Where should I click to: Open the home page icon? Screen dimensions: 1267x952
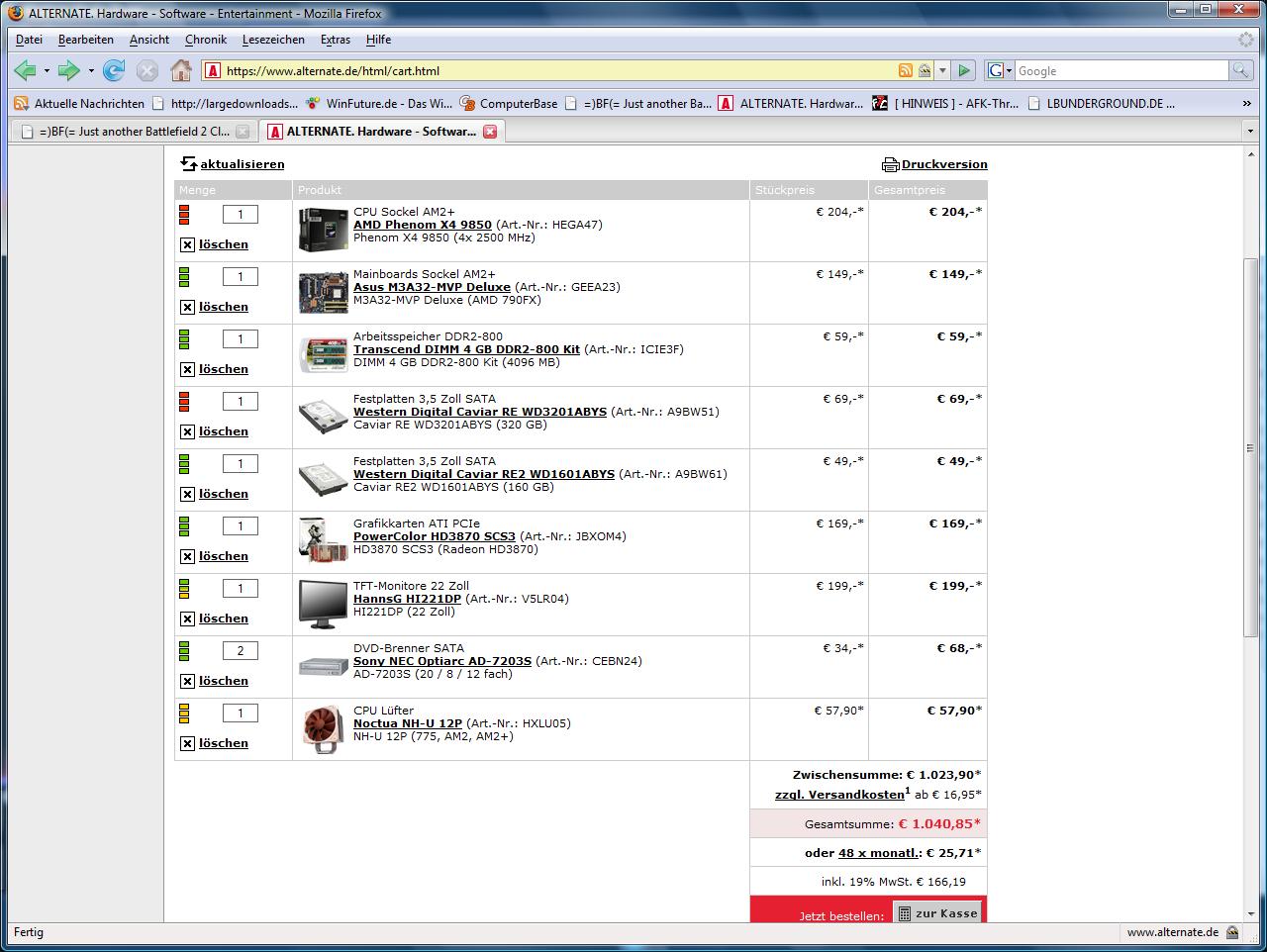[181, 70]
